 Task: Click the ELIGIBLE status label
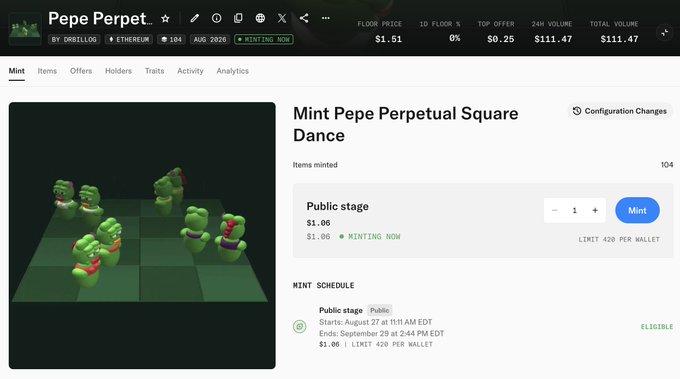click(x=657, y=327)
